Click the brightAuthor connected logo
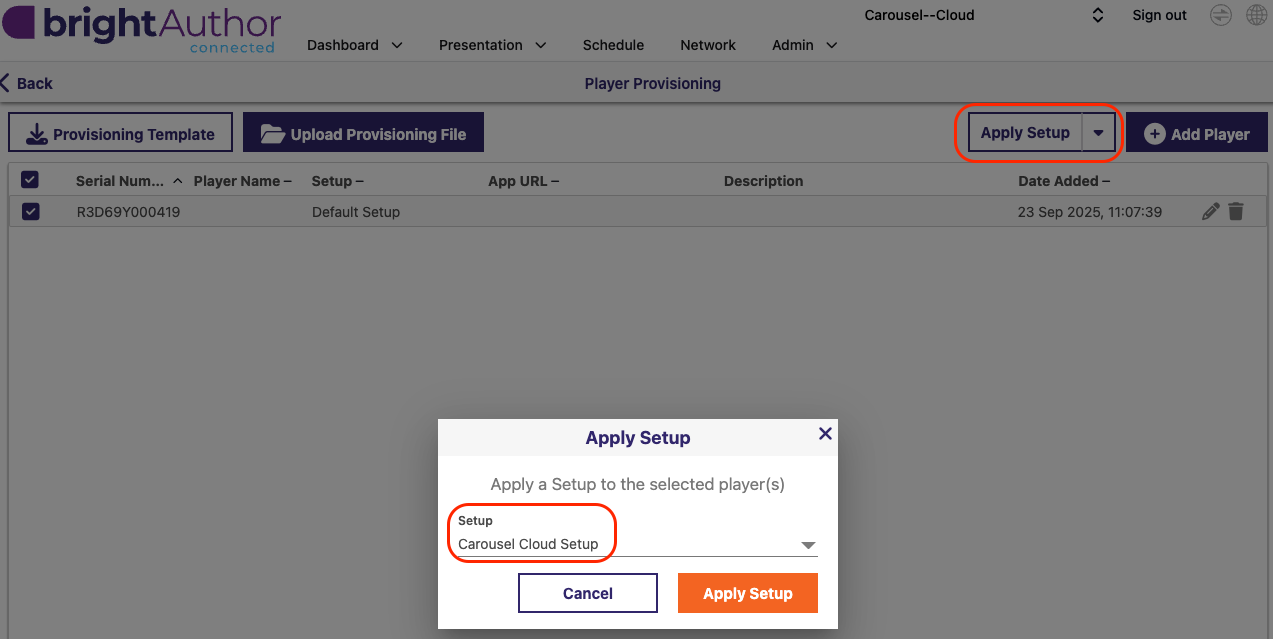 click(141, 28)
